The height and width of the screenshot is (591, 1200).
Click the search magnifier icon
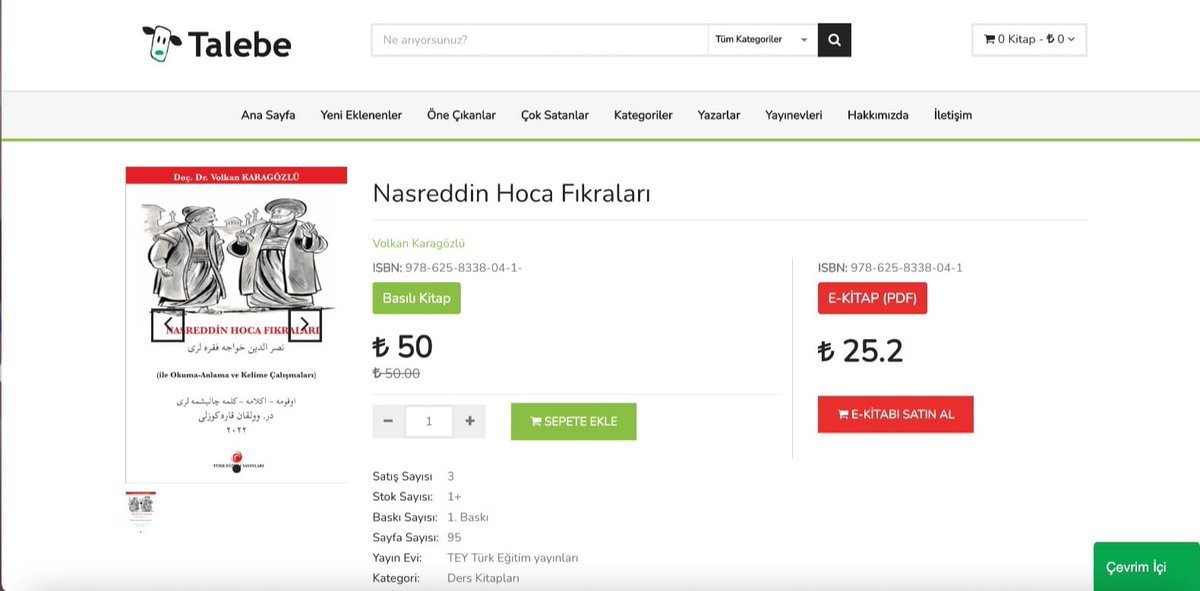[834, 40]
